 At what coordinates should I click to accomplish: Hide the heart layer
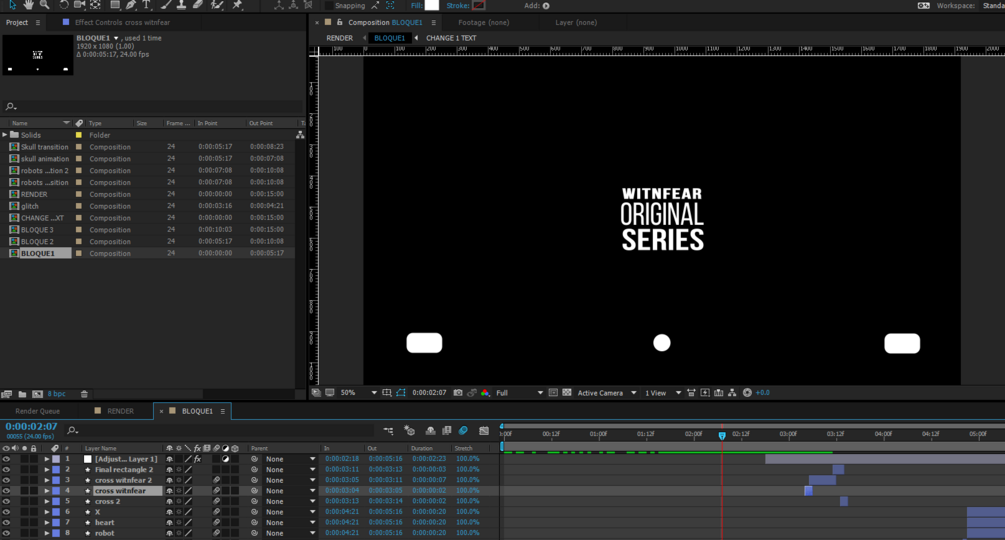point(6,523)
